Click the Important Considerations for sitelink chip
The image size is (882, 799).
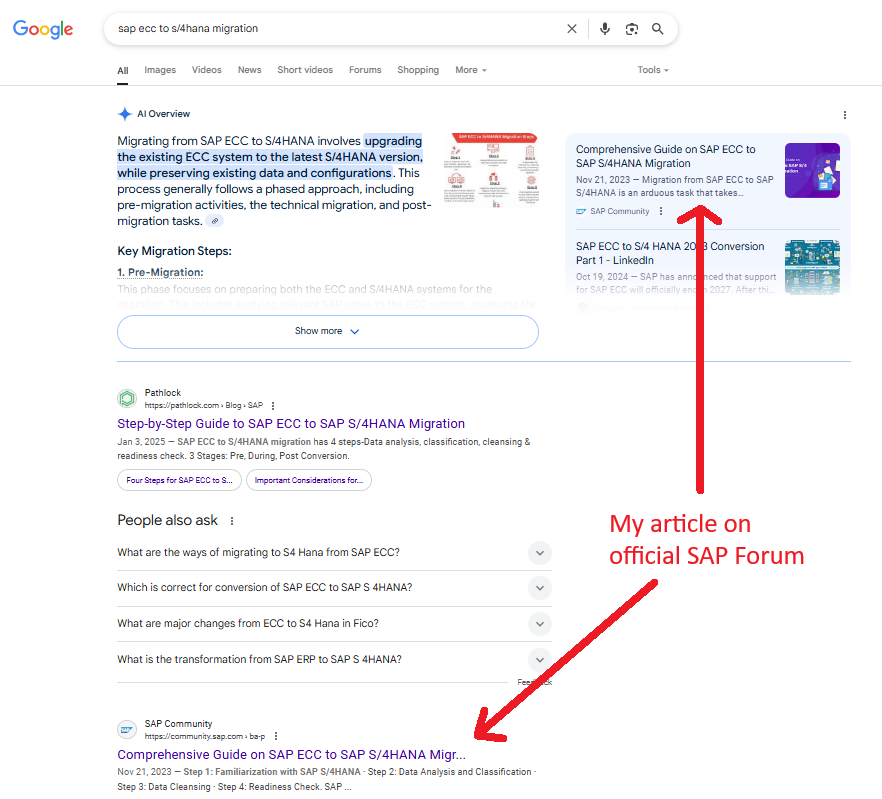(308, 480)
